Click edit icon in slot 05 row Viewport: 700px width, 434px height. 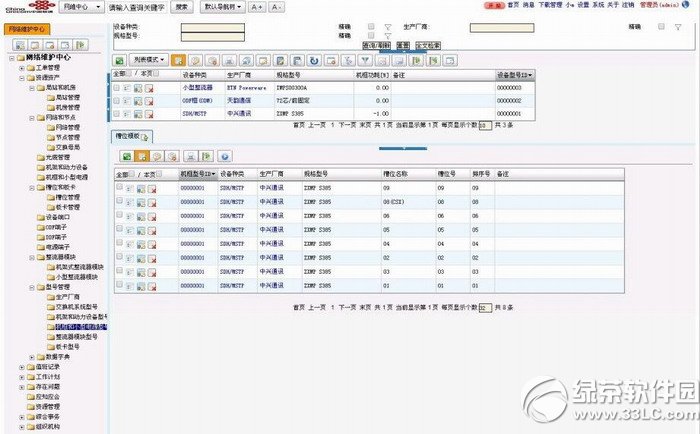click(x=141, y=231)
